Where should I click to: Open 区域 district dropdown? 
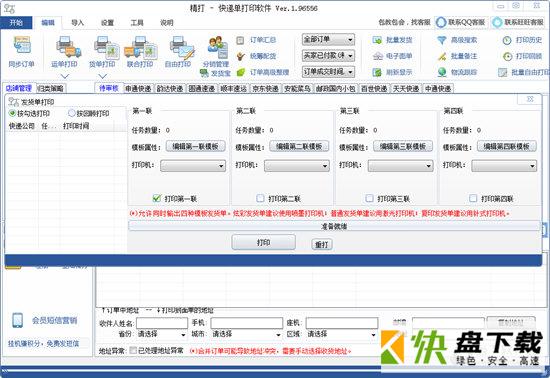coord(342,334)
